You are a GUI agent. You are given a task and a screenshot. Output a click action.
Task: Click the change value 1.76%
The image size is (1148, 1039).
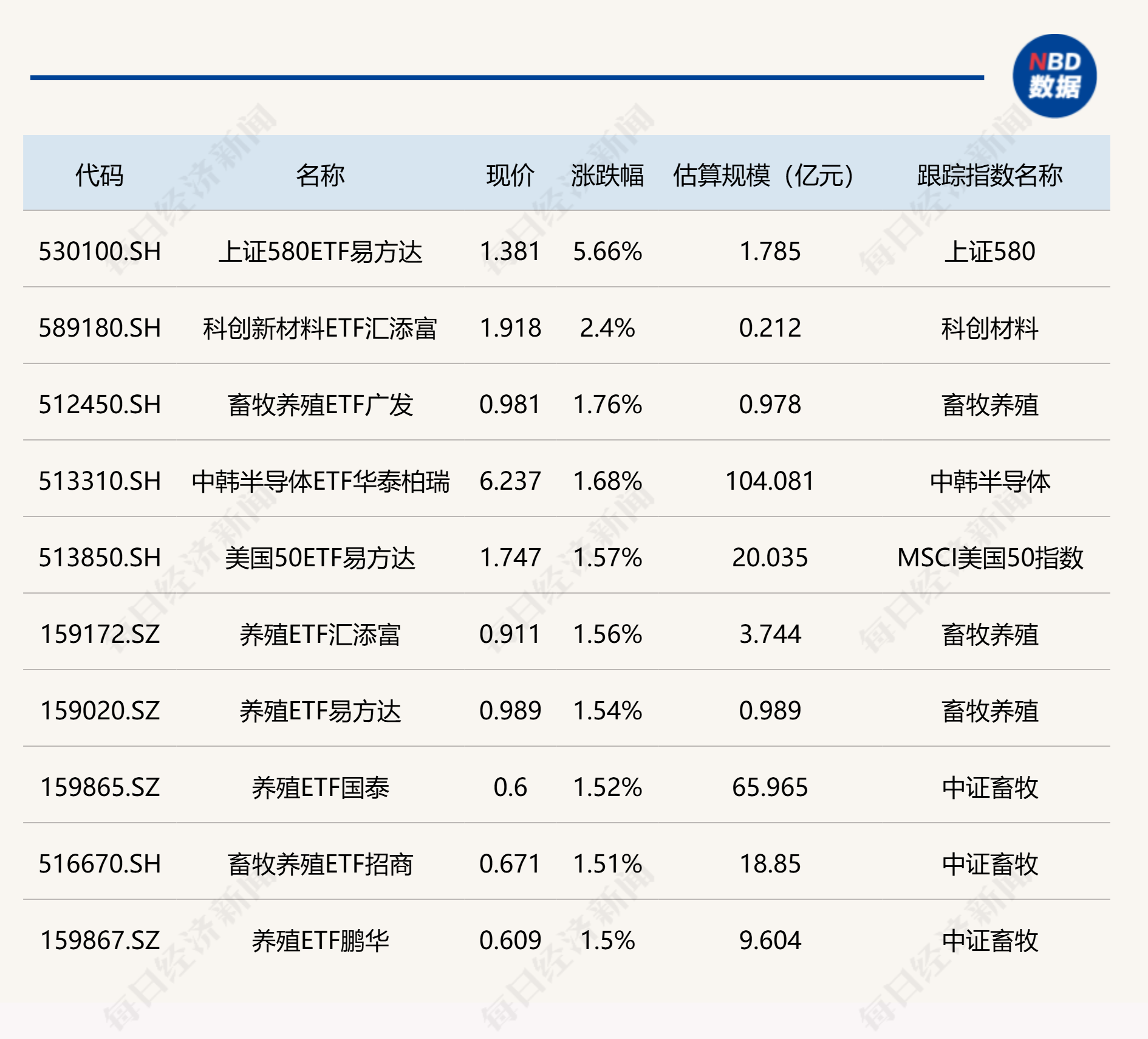point(607,405)
